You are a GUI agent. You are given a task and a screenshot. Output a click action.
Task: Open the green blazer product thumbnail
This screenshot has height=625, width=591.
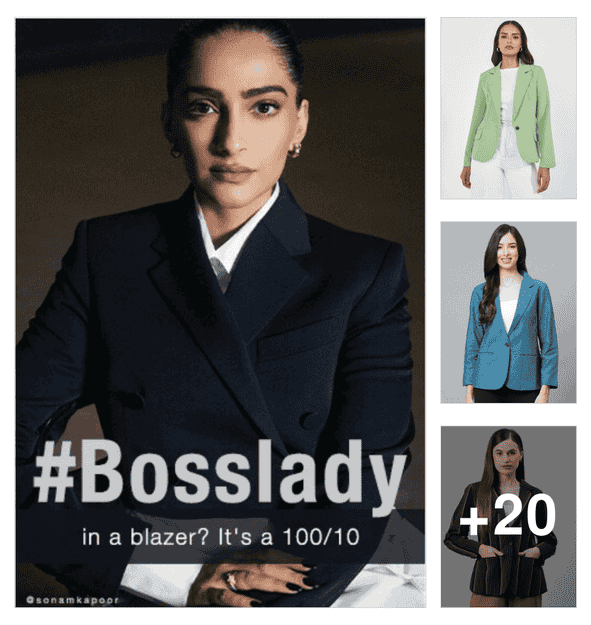[508, 108]
